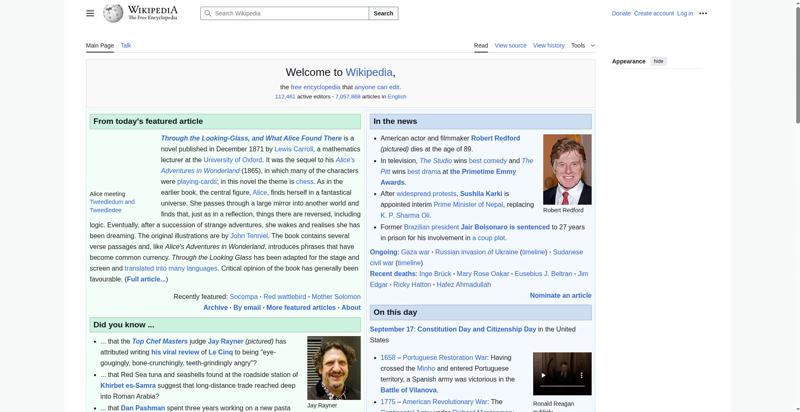Open the Robert Redford news link
The height and width of the screenshot is (412, 800).
point(495,138)
